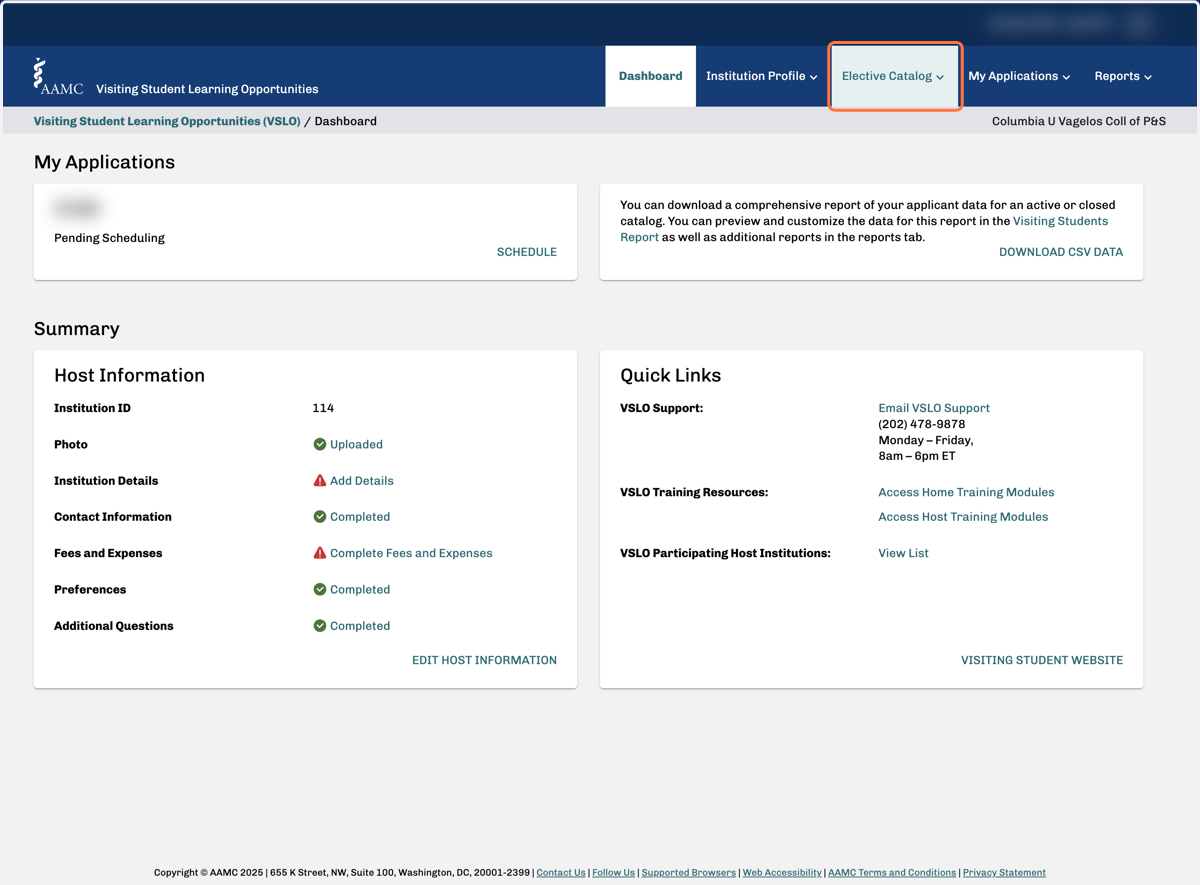The width and height of the screenshot is (1200, 885).
Task: Click the AAMC logo in the header
Action: [x=58, y=76]
